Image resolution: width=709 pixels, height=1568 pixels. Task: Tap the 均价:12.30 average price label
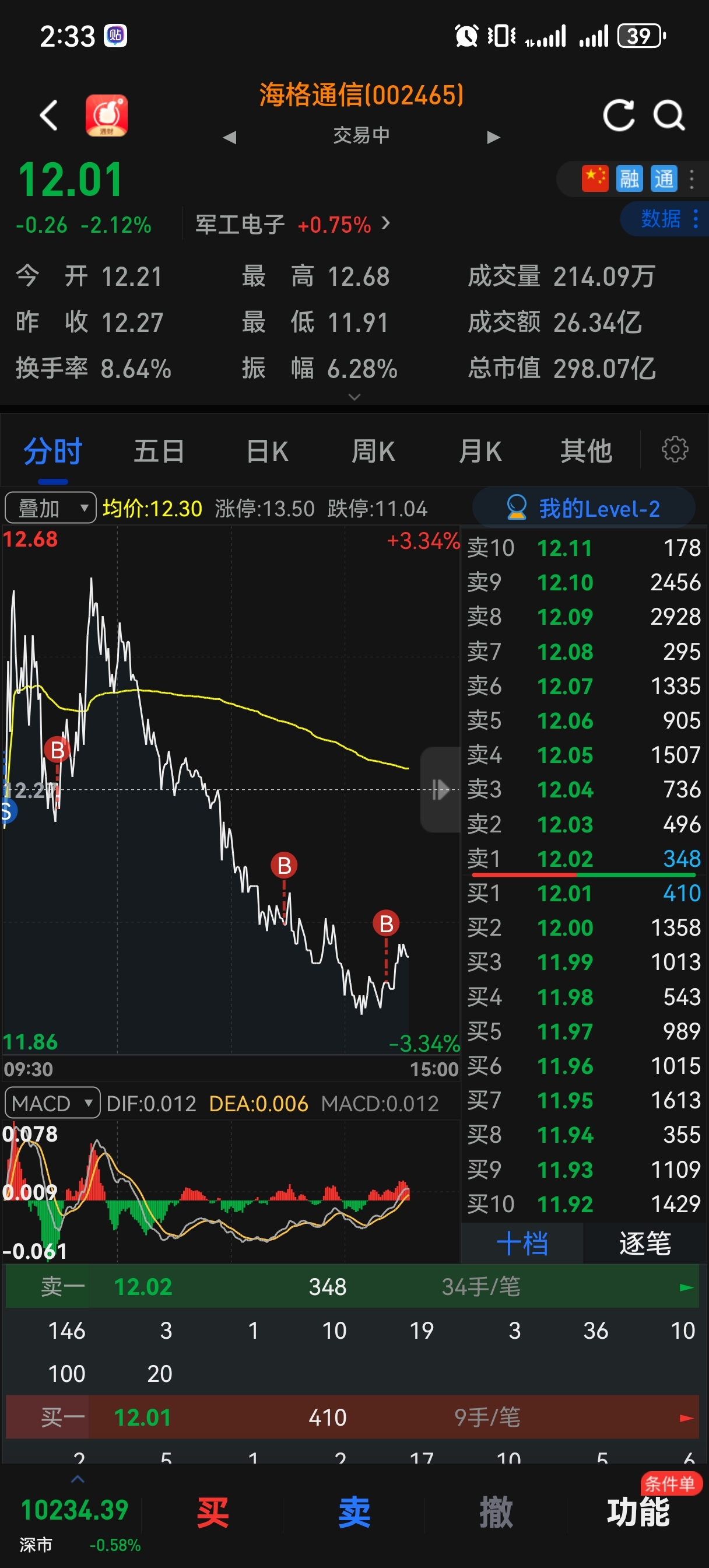(152, 508)
